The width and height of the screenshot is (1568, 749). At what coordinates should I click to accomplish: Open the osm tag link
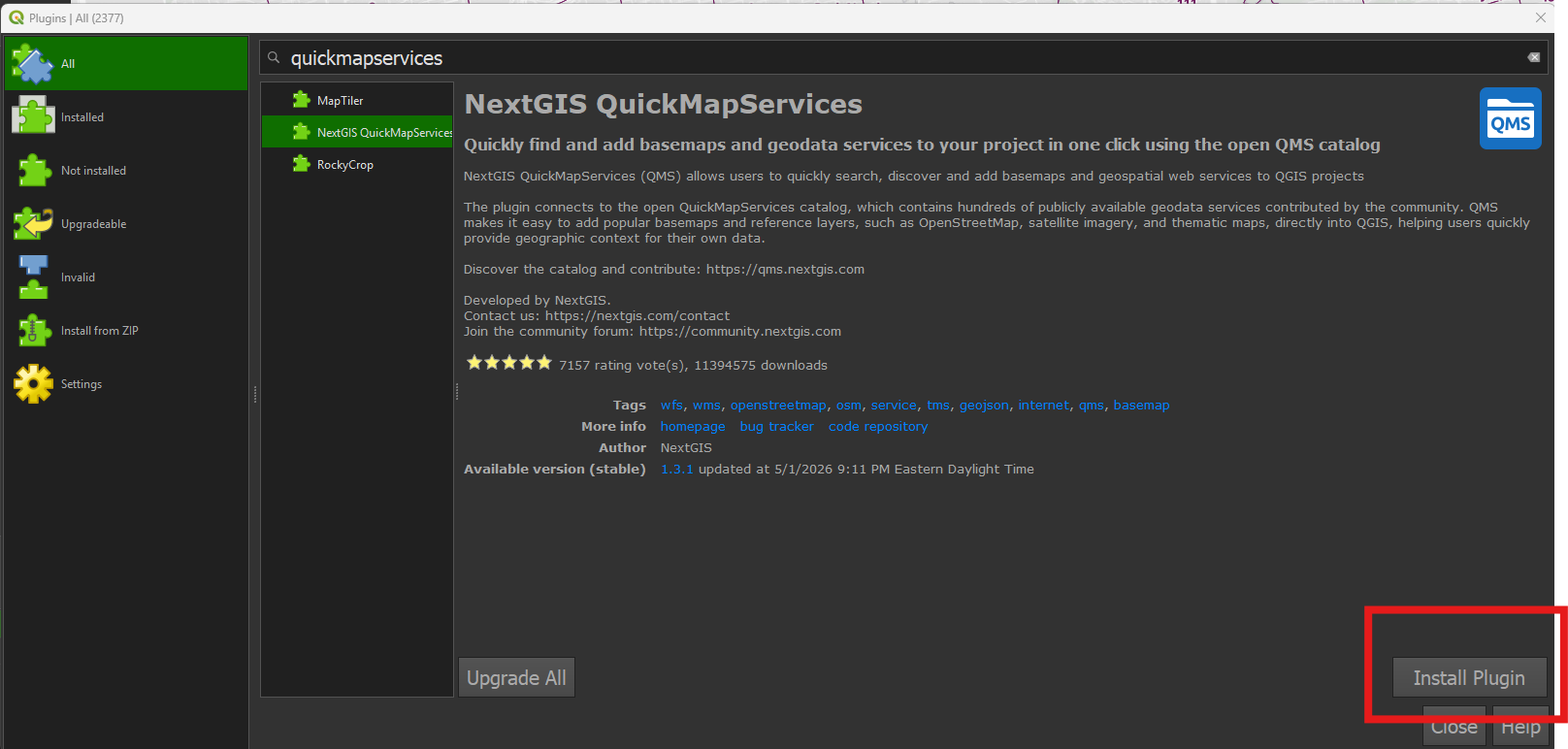click(x=848, y=406)
